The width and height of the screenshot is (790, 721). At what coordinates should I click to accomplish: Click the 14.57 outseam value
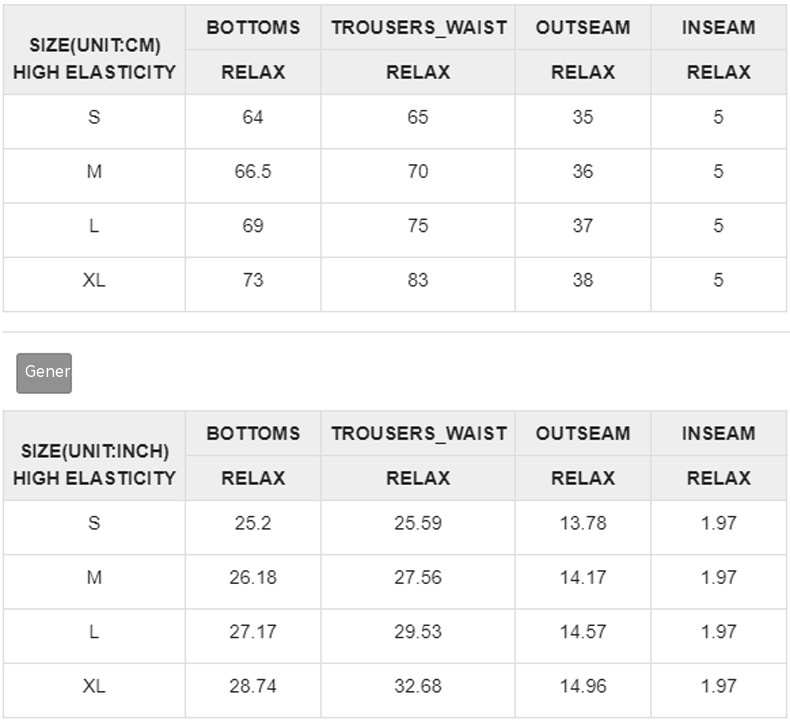[x=583, y=632]
